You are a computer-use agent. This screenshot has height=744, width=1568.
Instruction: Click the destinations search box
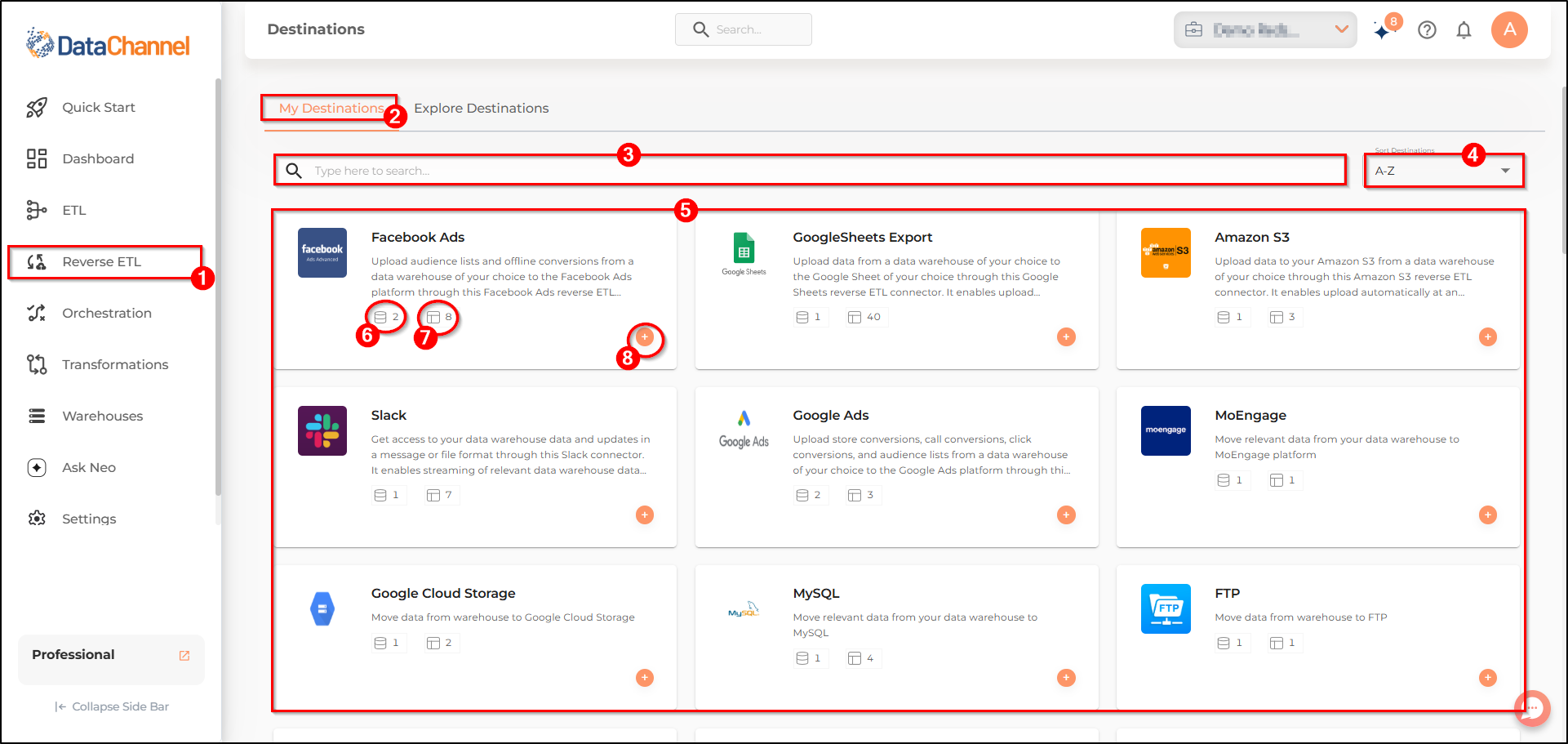click(810, 171)
